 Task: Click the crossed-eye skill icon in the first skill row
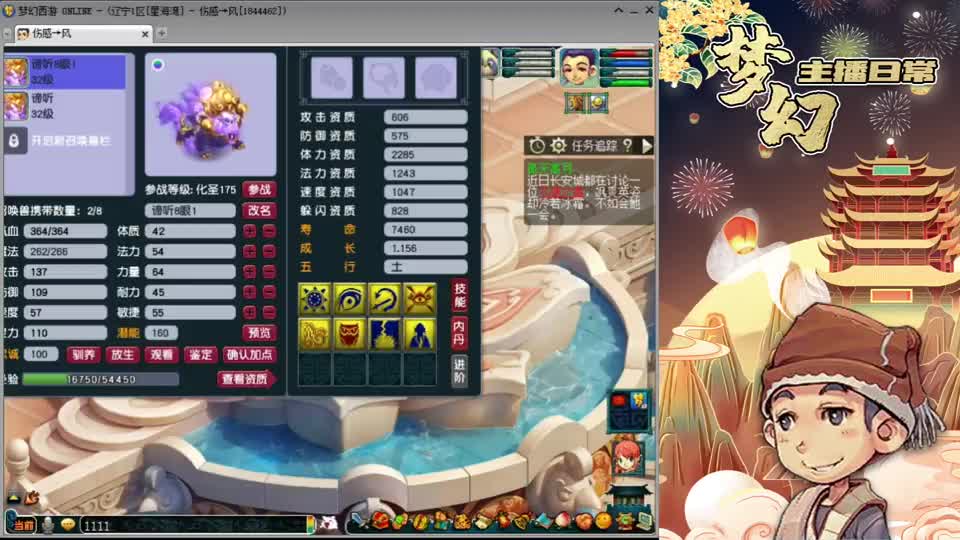pyautogui.click(x=419, y=299)
